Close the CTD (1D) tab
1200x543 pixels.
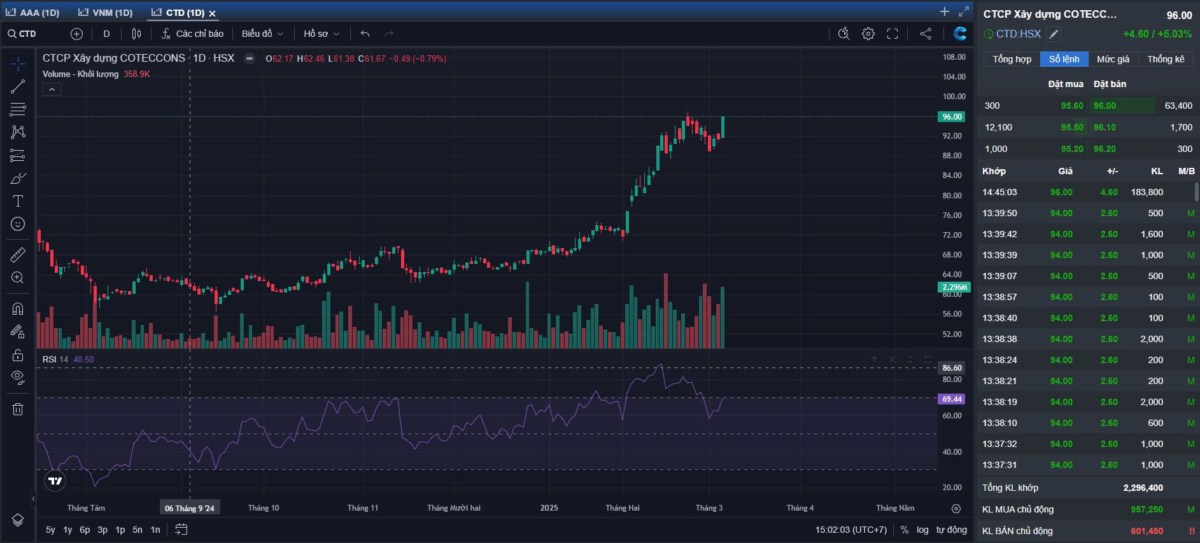(x=212, y=13)
